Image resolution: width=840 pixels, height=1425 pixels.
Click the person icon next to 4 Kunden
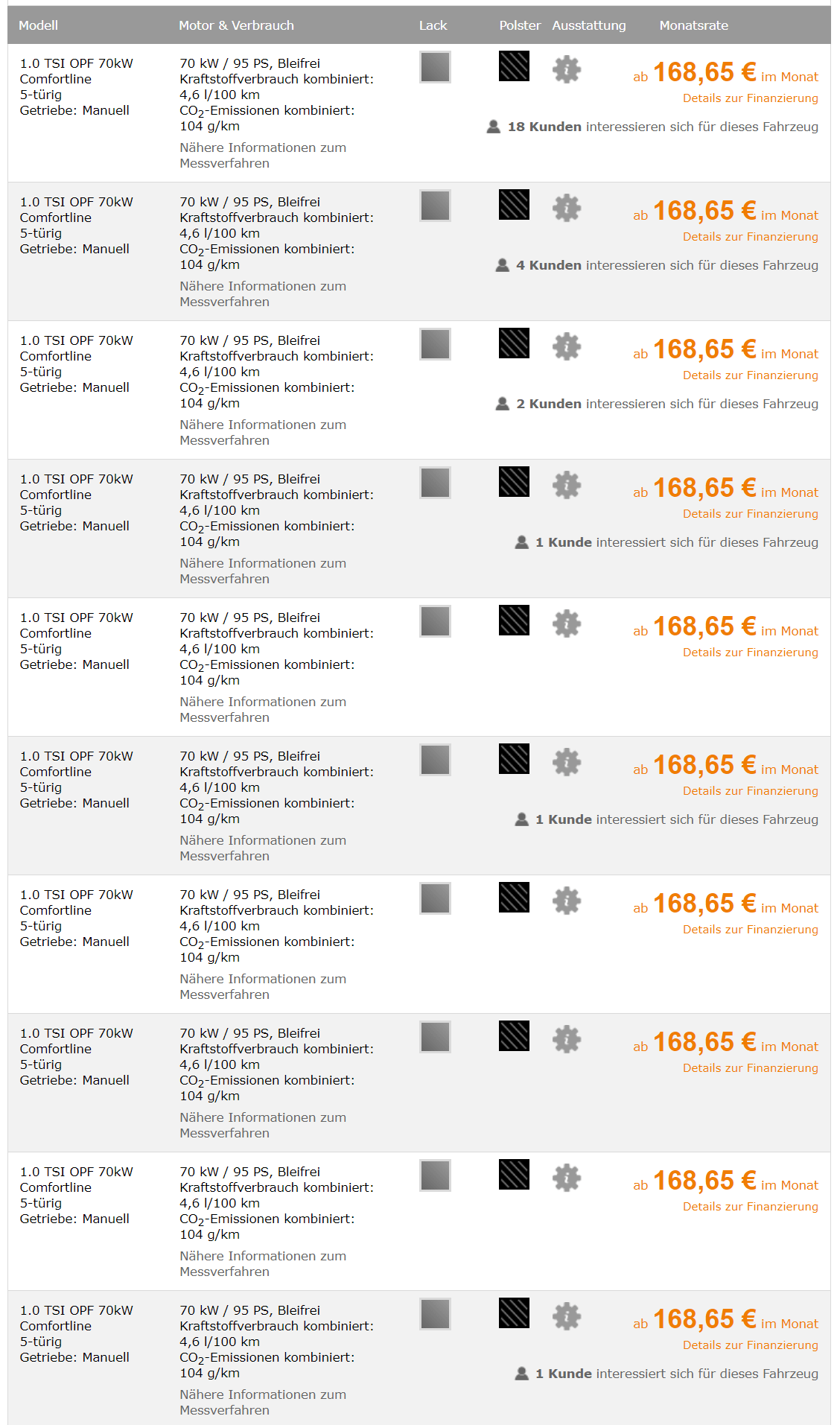tap(503, 265)
